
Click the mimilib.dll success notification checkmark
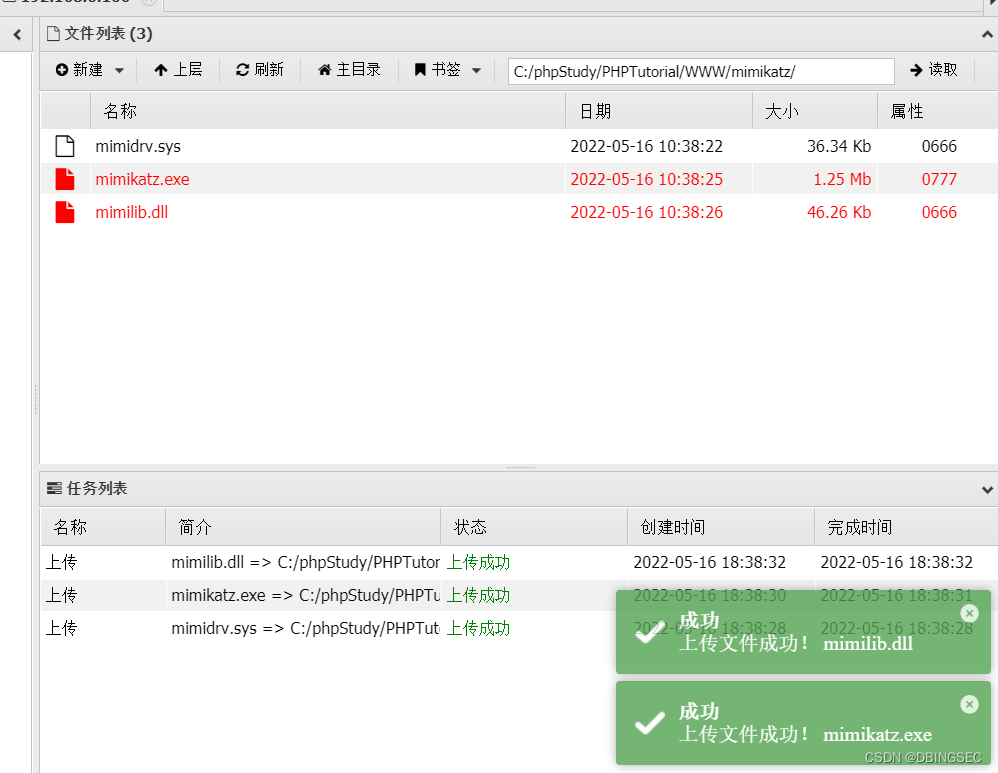[x=650, y=632]
